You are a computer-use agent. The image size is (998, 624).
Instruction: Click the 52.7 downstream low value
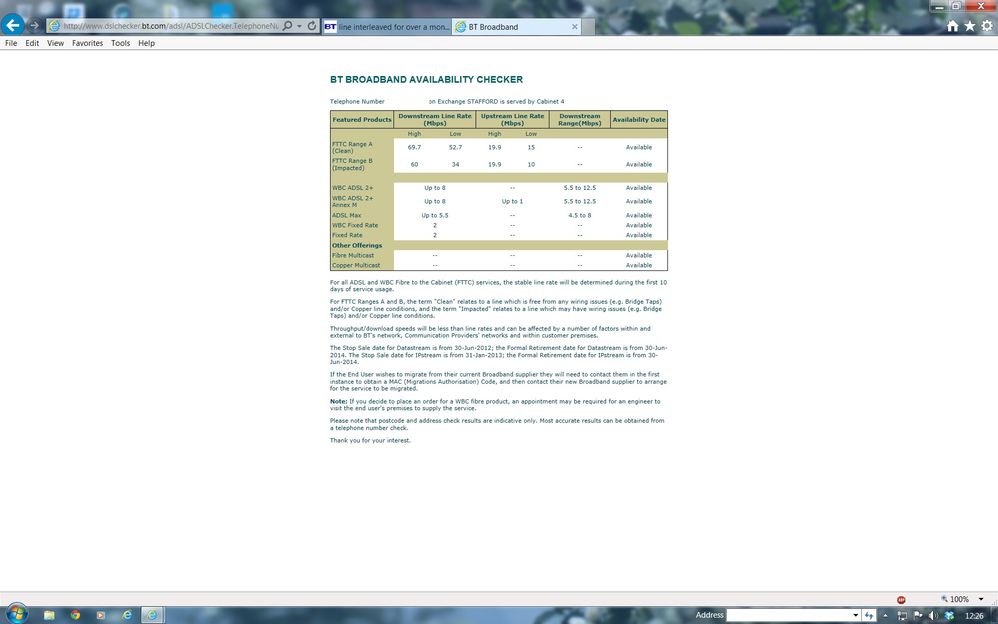(x=455, y=148)
